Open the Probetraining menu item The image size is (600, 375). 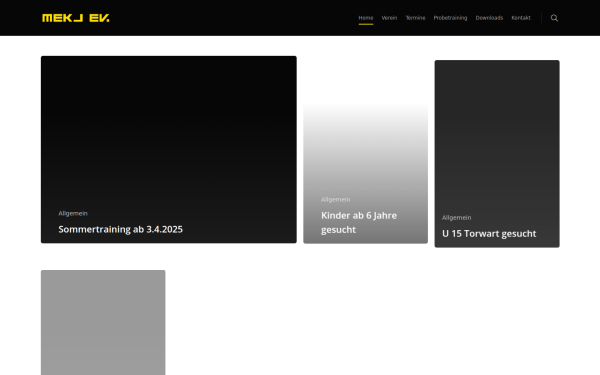pyautogui.click(x=450, y=18)
